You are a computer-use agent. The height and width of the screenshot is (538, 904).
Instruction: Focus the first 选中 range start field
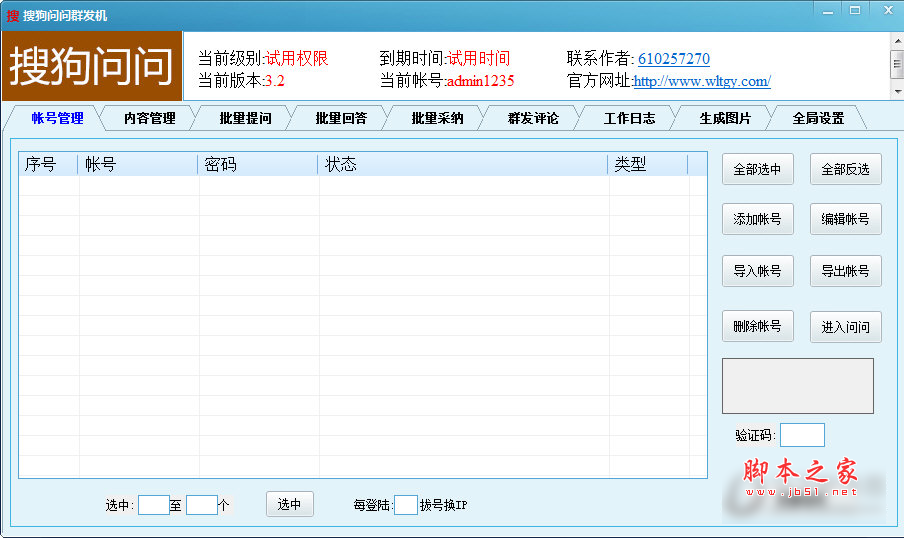(x=153, y=505)
